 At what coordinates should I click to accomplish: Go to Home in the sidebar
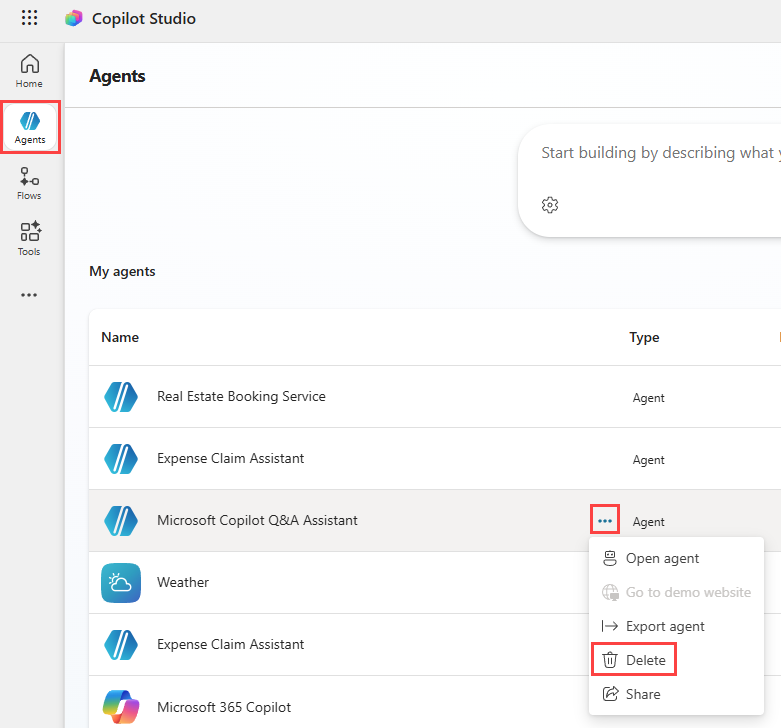pos(29,71)
